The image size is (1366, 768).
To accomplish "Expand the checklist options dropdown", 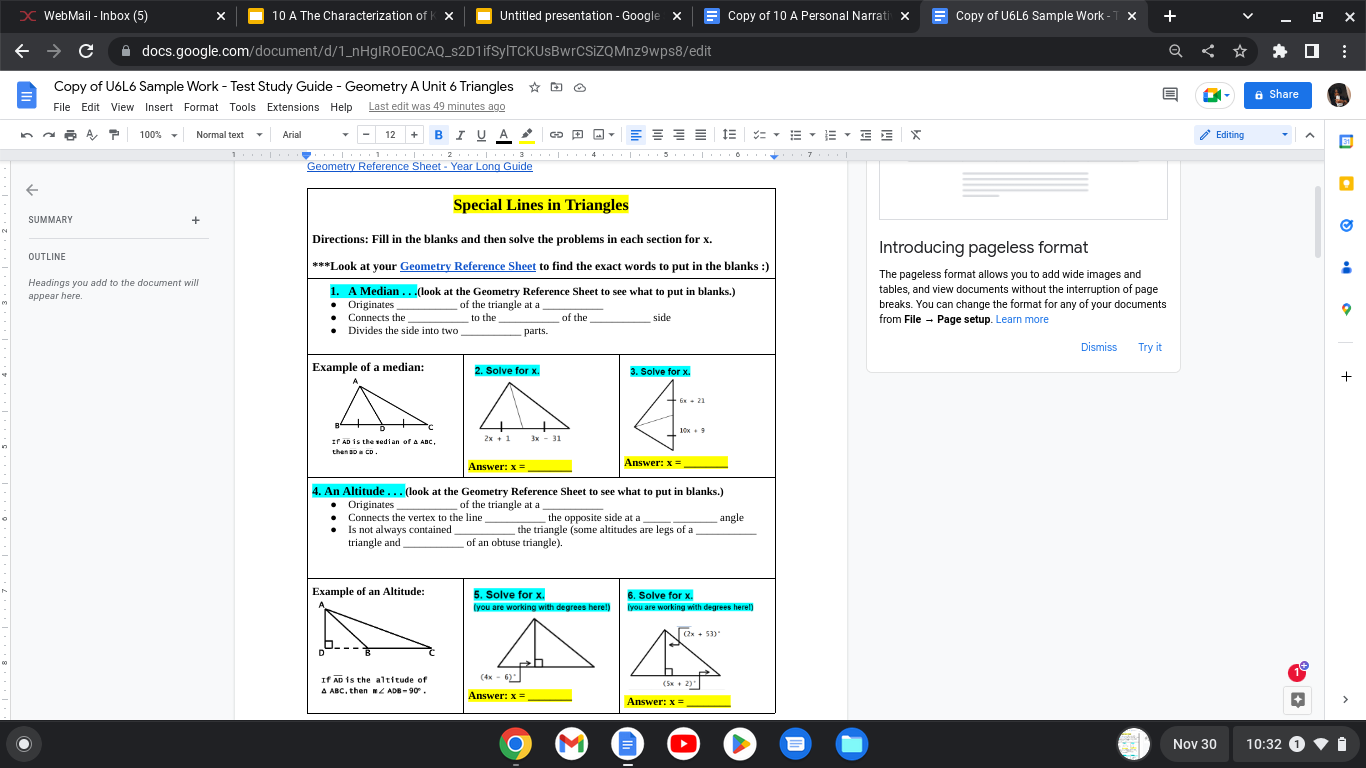I will pos(776,135).
